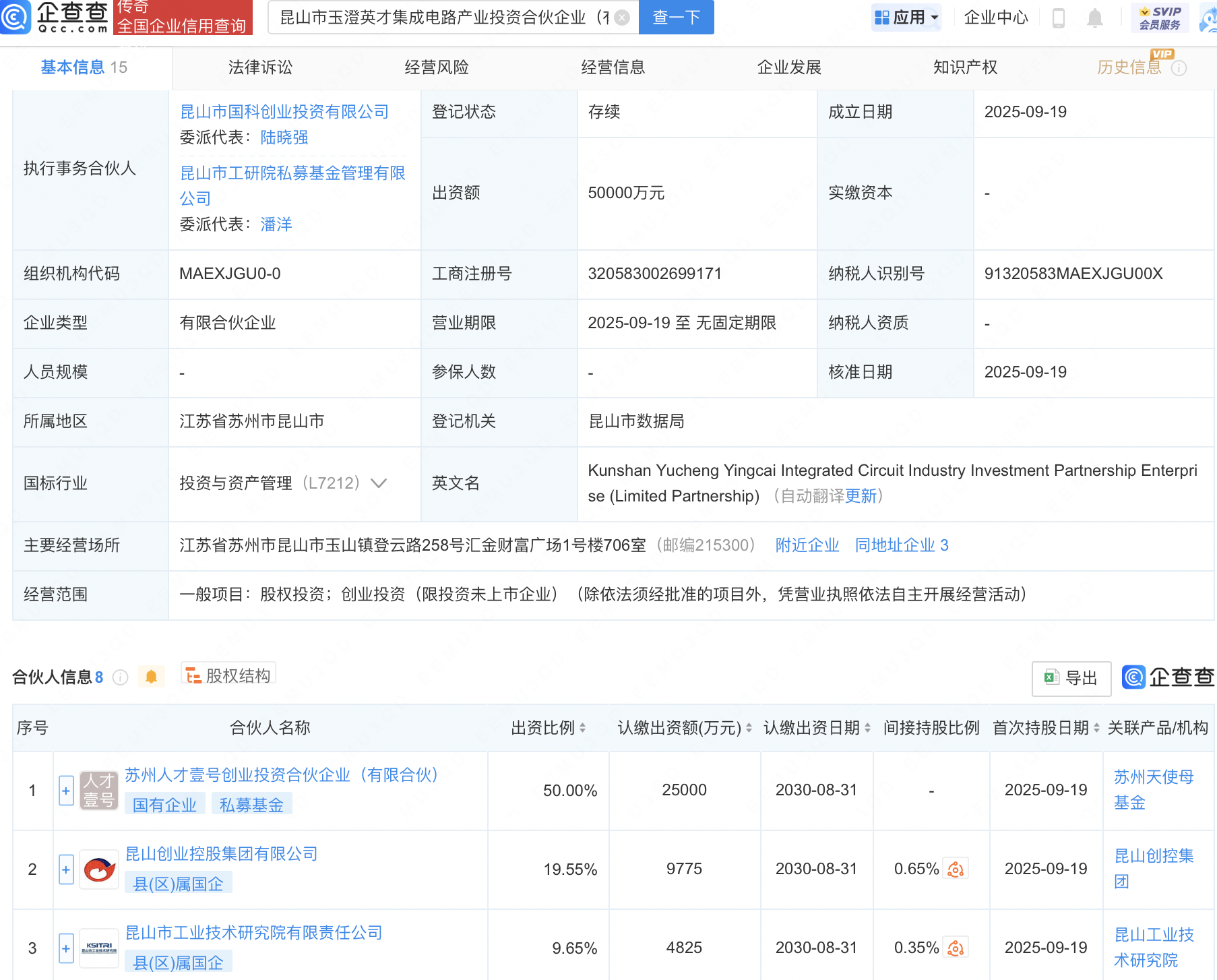The width and height of the screenshot is (1217, 980).
Task: Click 县(区)属国企 tag under 昆山创业控股
Action: (179, 884)
